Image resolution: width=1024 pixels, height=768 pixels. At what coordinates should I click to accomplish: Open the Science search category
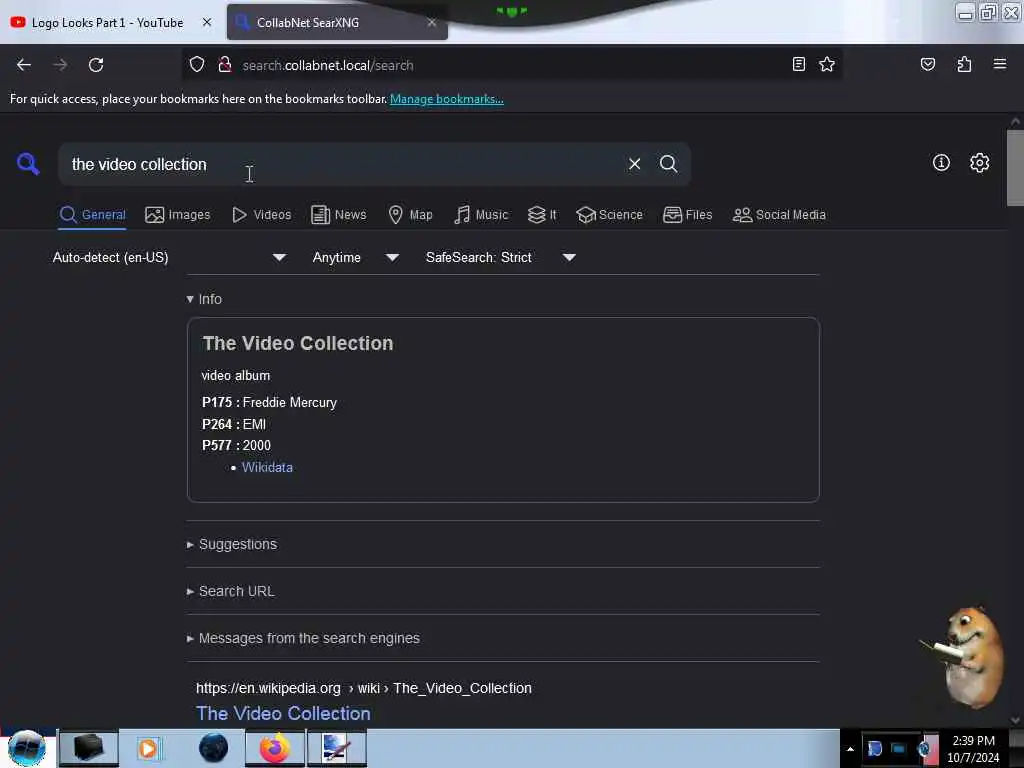(x=609, y=215)
